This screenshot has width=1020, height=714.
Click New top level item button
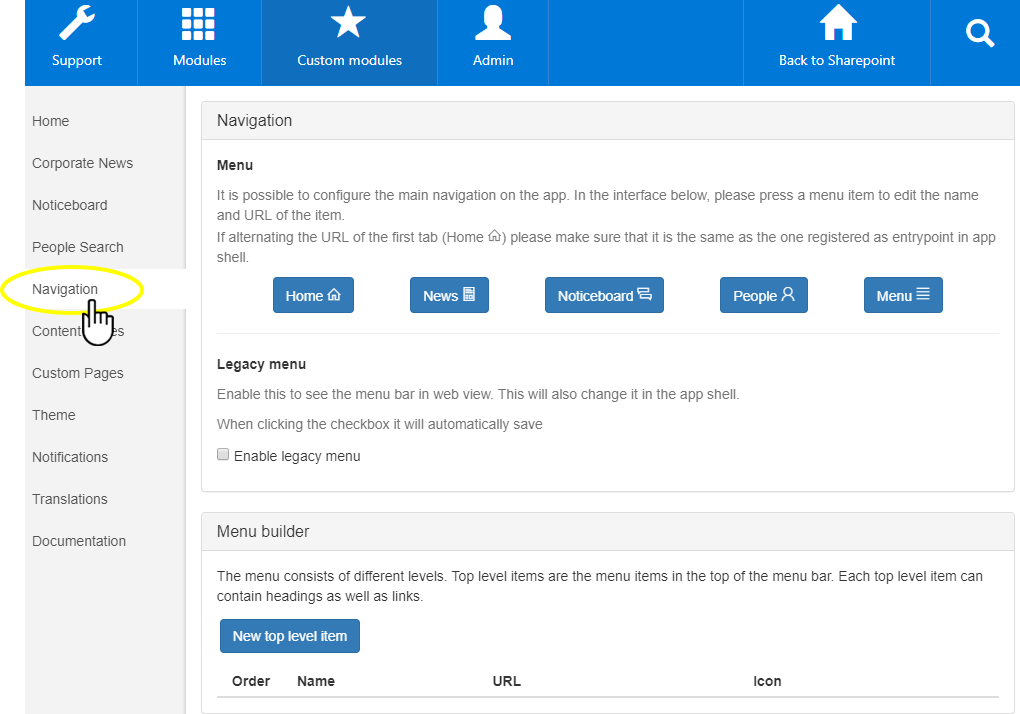(x=290, y=636)
